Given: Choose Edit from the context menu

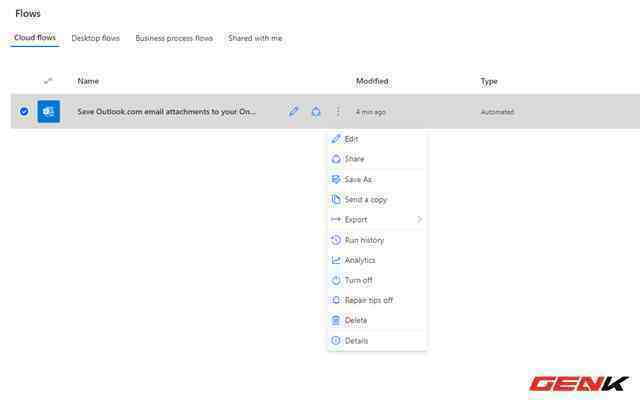Looking at the screenshot, I should point(377,139).
